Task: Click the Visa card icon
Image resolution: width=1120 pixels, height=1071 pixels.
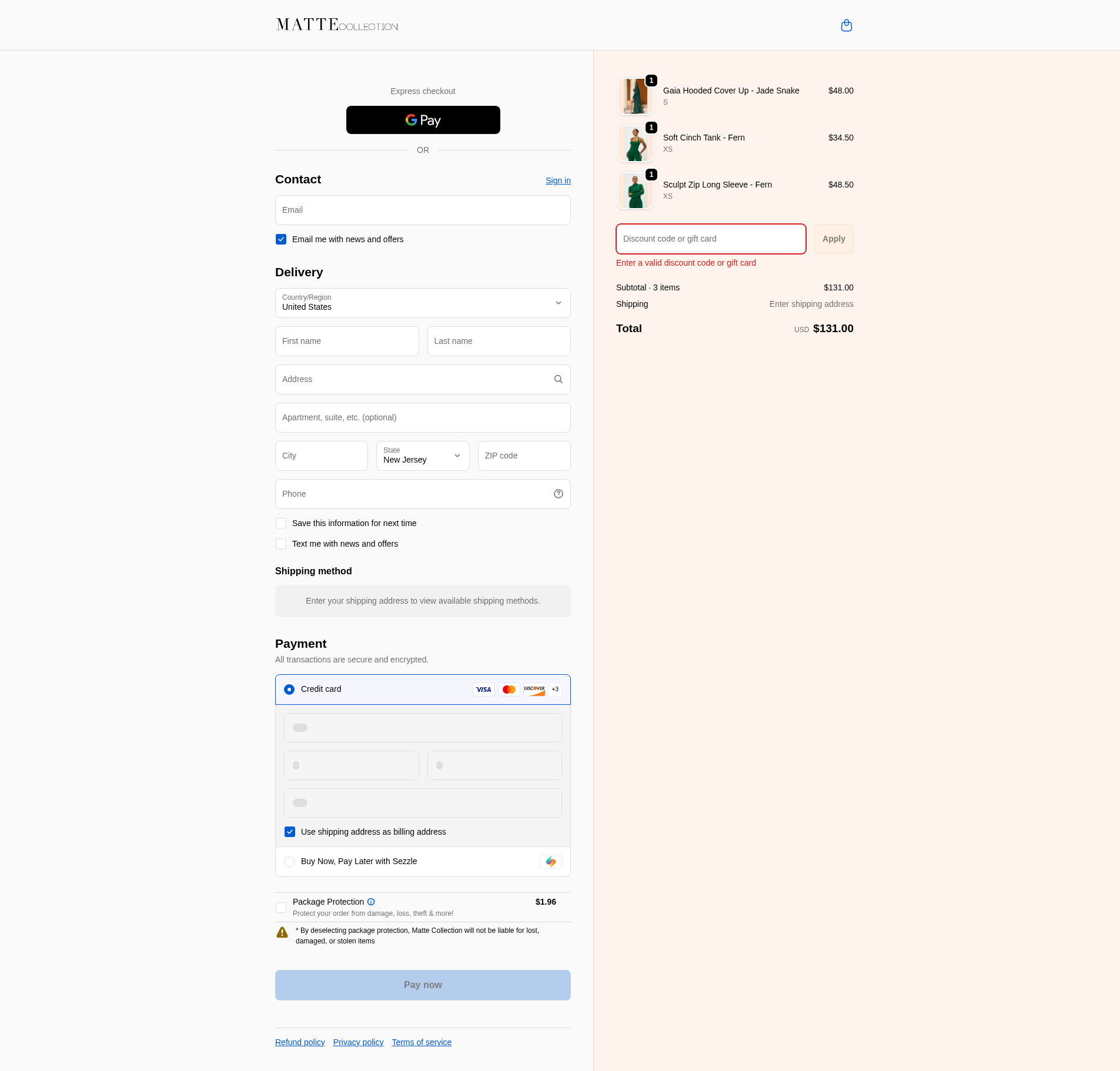Action: 483,690
